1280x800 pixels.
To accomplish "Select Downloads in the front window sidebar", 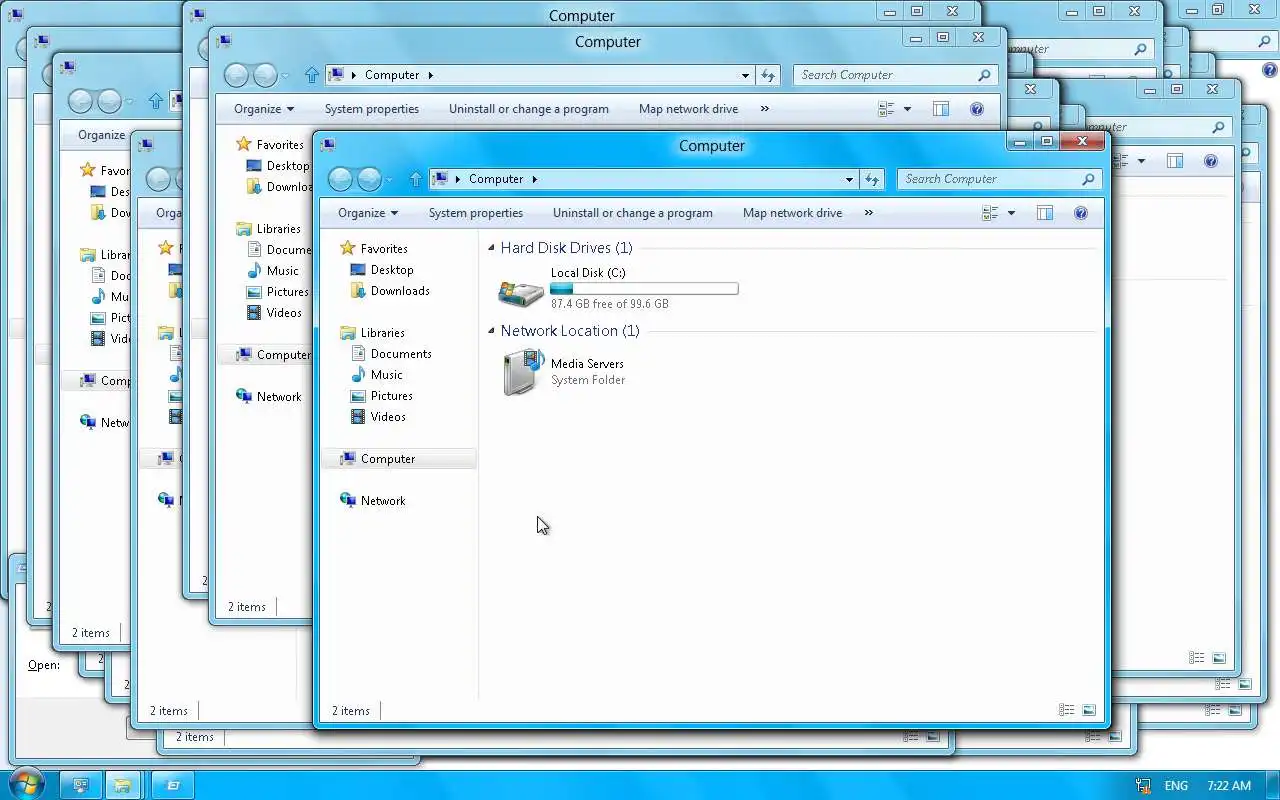I will (400, 291).
